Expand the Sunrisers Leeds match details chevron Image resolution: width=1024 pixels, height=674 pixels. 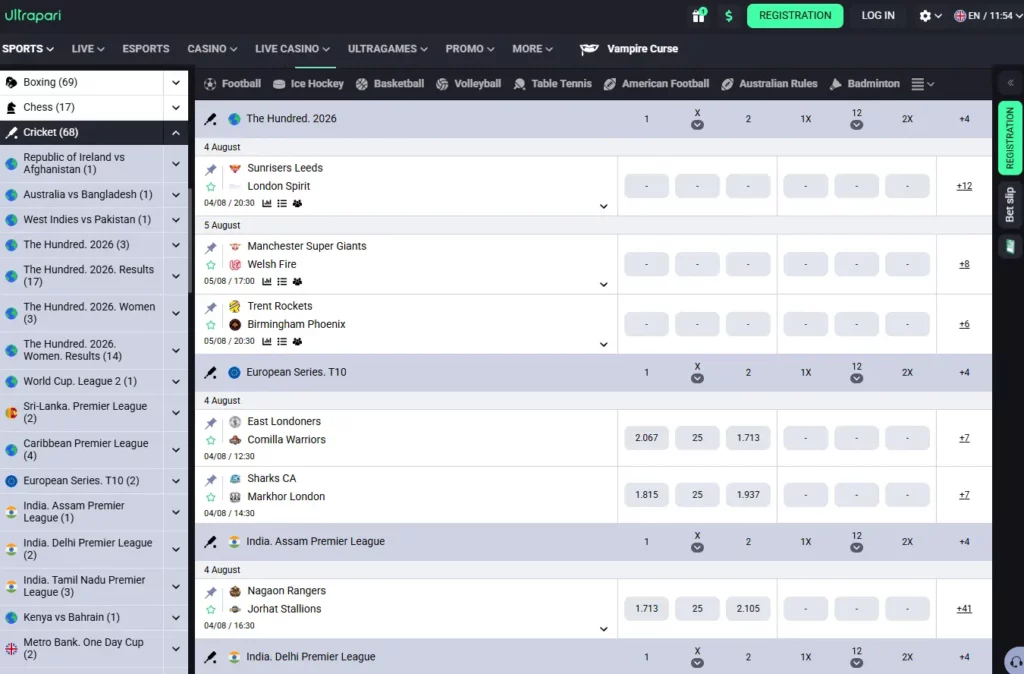coord(603,206)
